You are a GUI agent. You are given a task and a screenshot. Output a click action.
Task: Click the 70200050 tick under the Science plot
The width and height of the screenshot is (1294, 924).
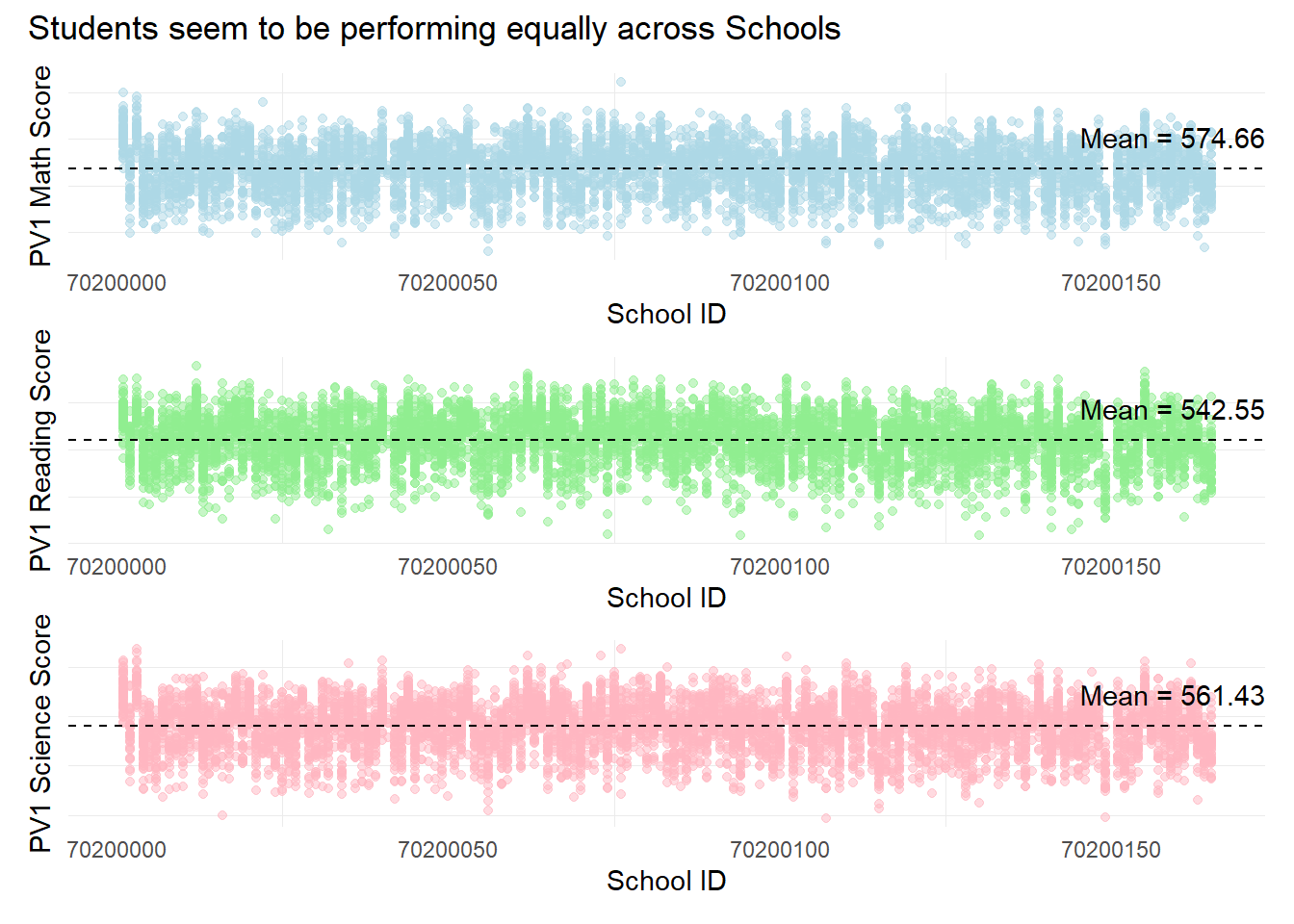(448, 851)
